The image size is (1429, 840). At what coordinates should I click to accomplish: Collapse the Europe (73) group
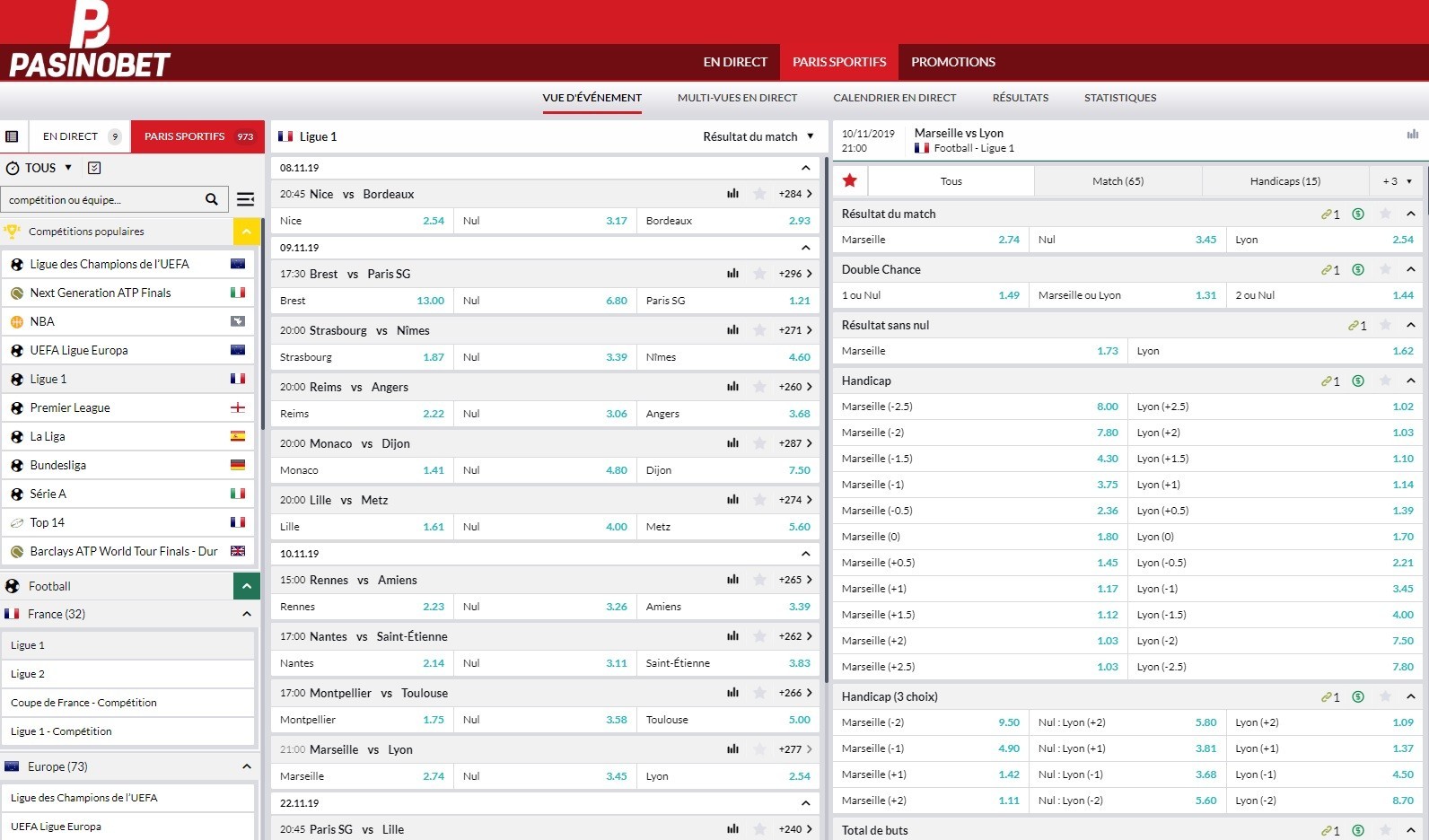coord(246,766)
